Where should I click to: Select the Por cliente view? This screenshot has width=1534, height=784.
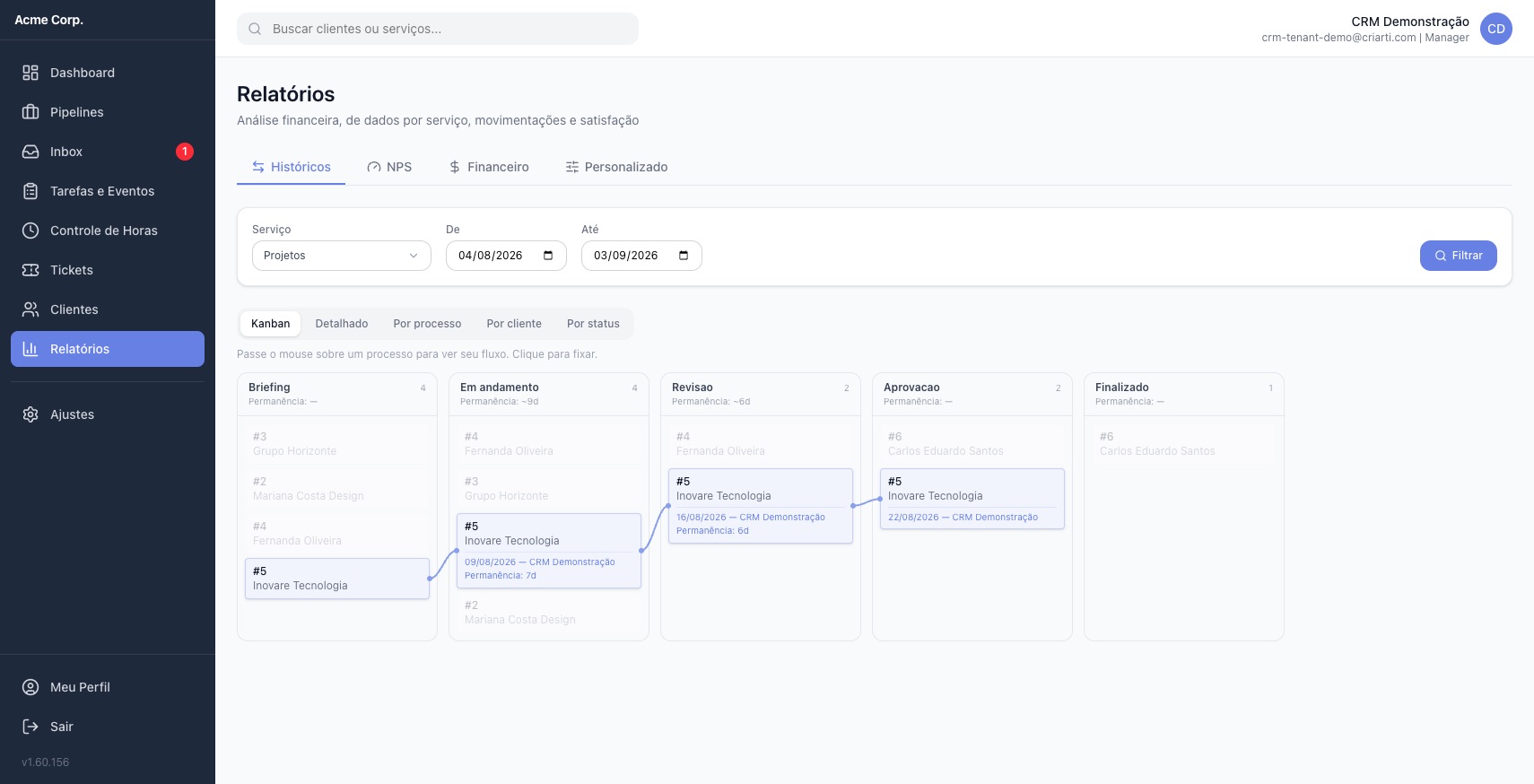514,324
